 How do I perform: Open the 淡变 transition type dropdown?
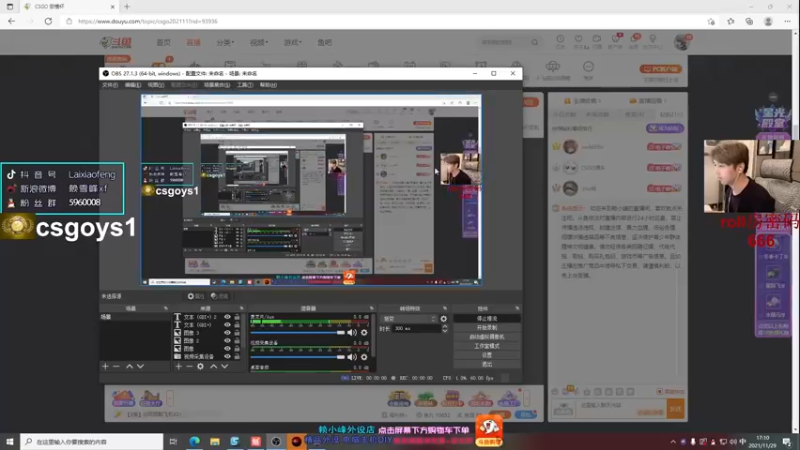click(409, 318)
